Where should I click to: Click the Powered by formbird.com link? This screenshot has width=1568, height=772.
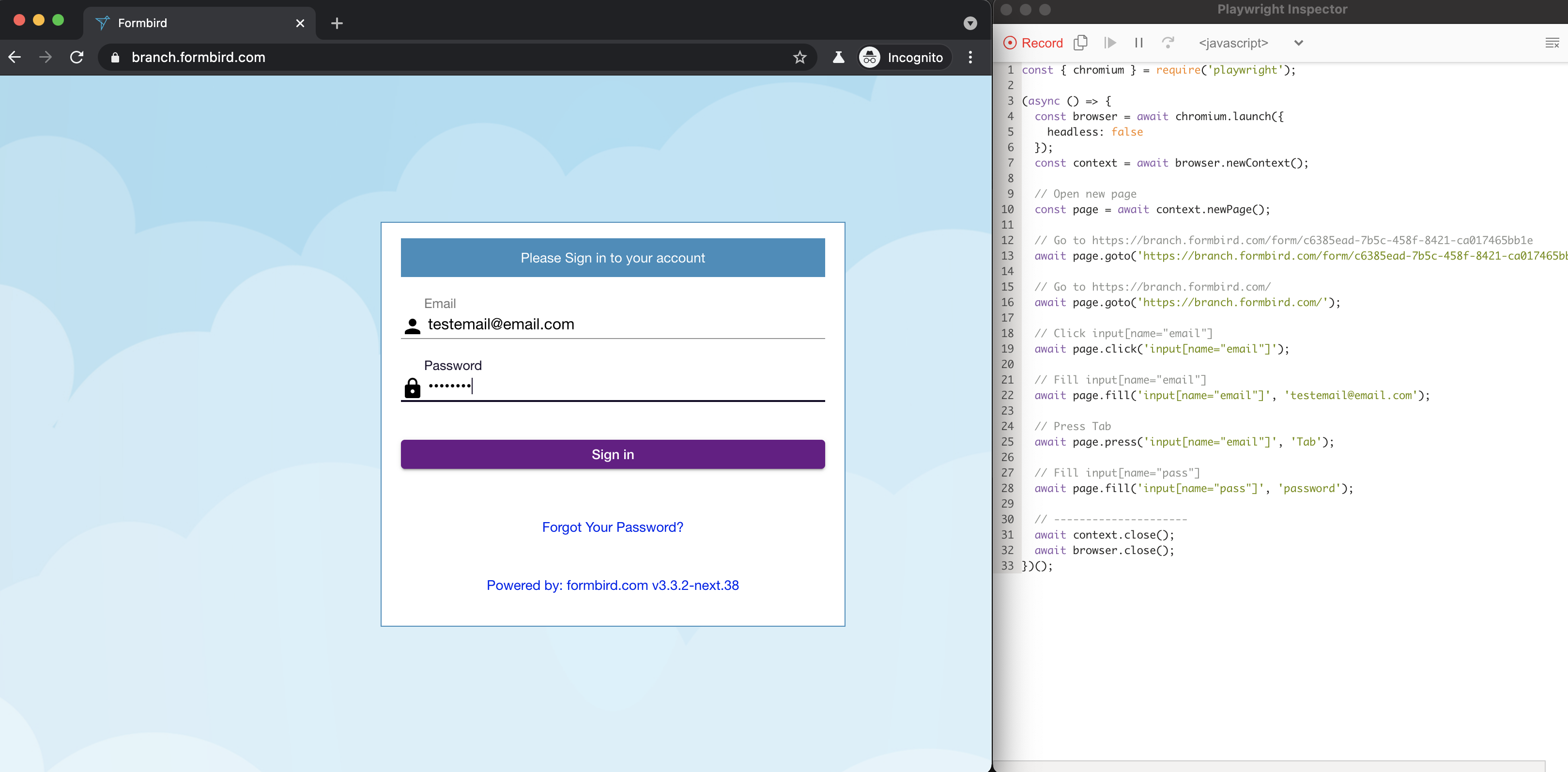(x=613, y=585)
